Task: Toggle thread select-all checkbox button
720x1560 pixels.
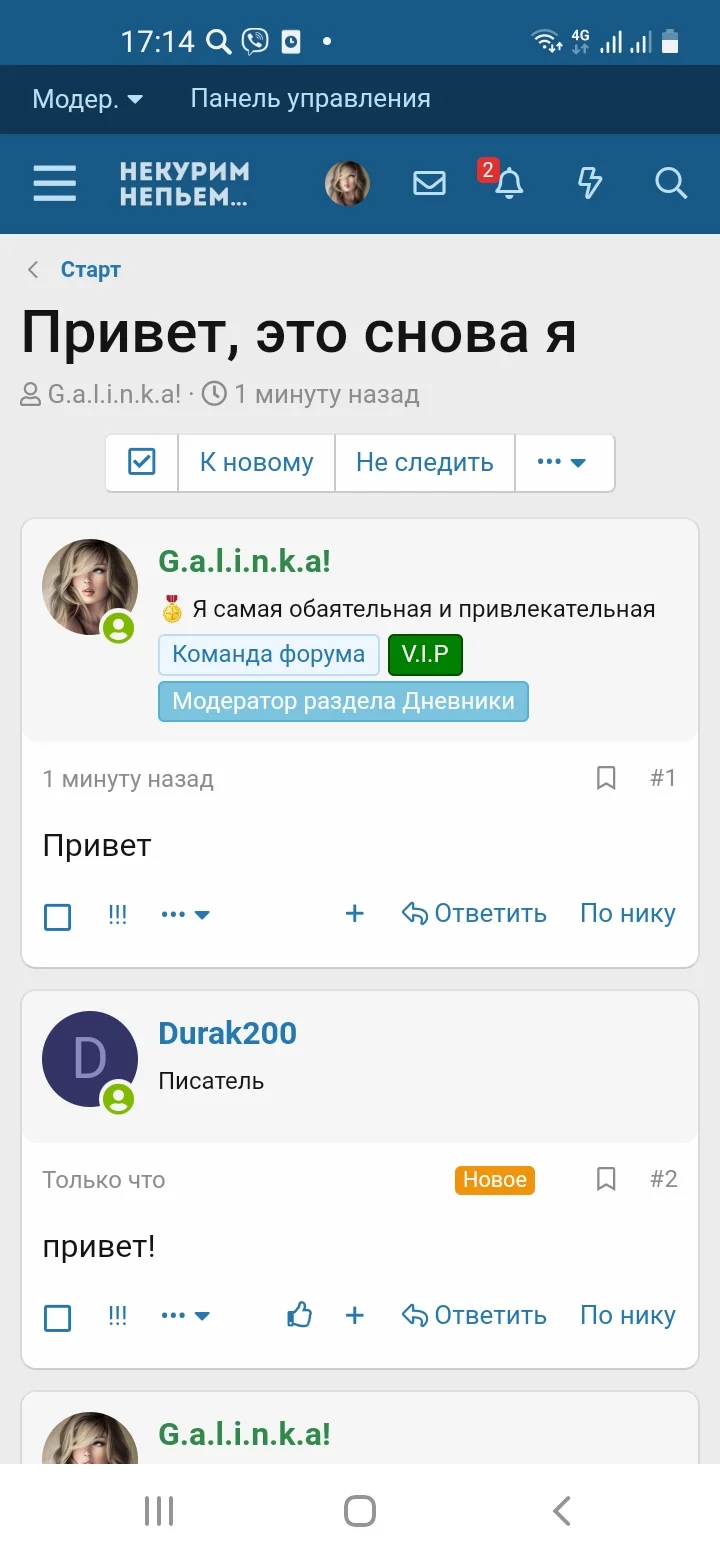Action: tap(142, 462)
